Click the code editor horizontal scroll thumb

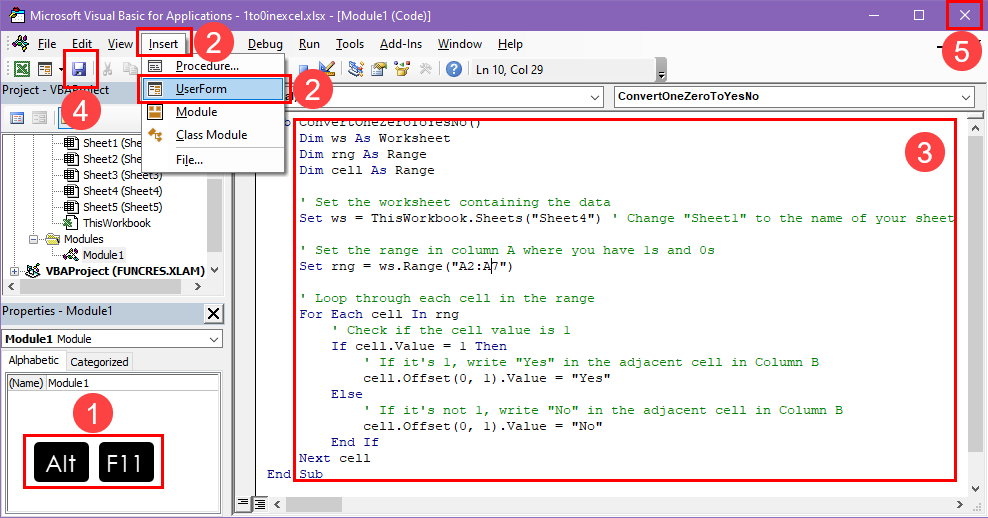click(314, 504)
